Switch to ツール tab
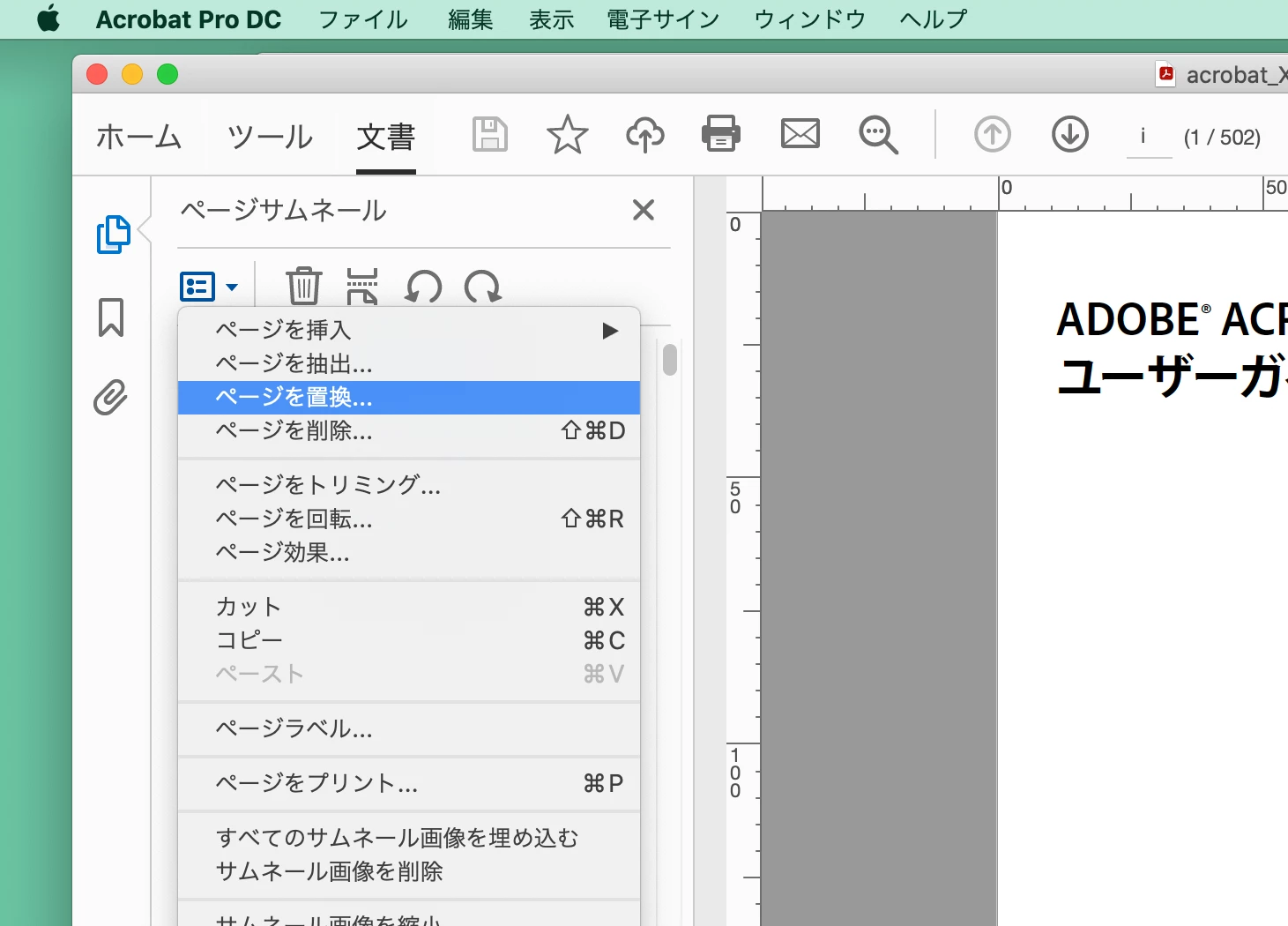Viewport: 1288px width, 926px height. pos(270,137)
